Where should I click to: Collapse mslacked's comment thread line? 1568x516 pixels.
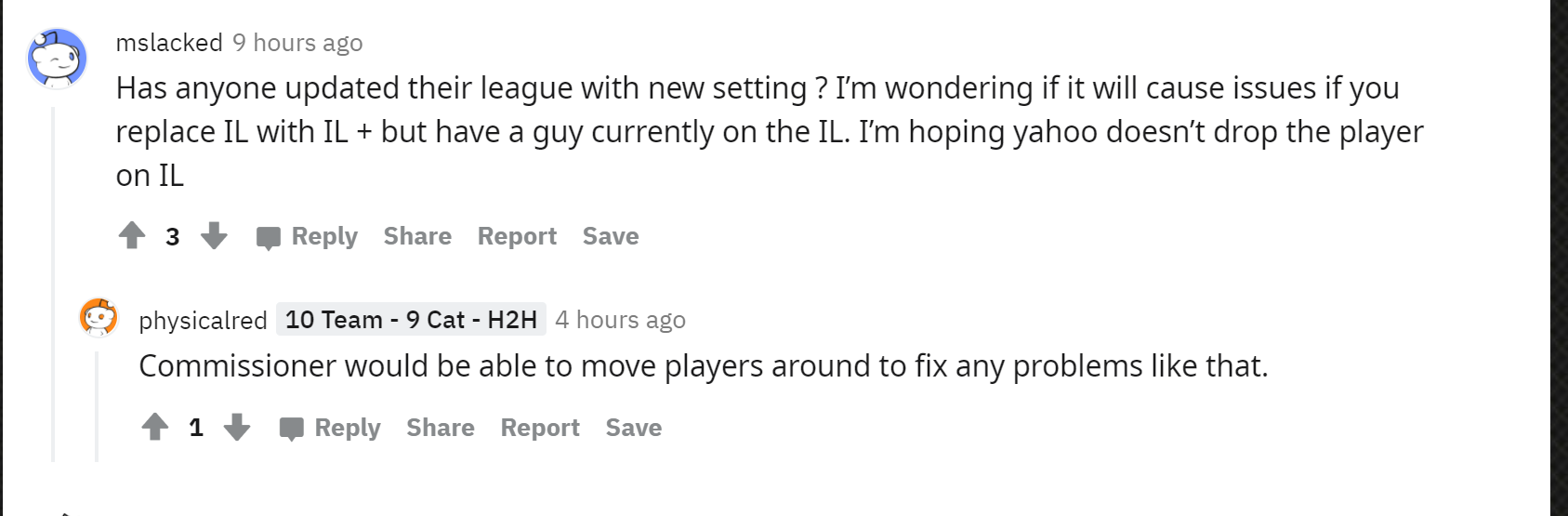pyautogui.click(x=53, y=279)
